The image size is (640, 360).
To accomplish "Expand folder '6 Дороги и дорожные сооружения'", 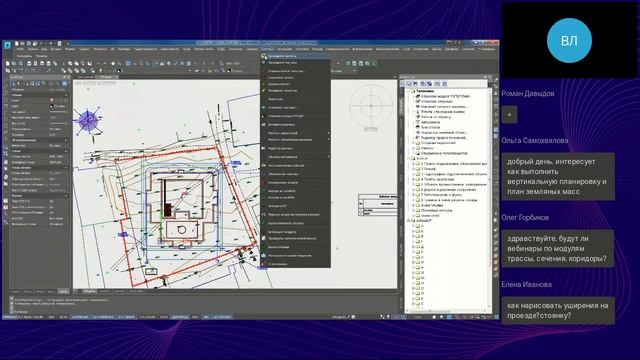I will pyautogui.click(x=413, y=190).
